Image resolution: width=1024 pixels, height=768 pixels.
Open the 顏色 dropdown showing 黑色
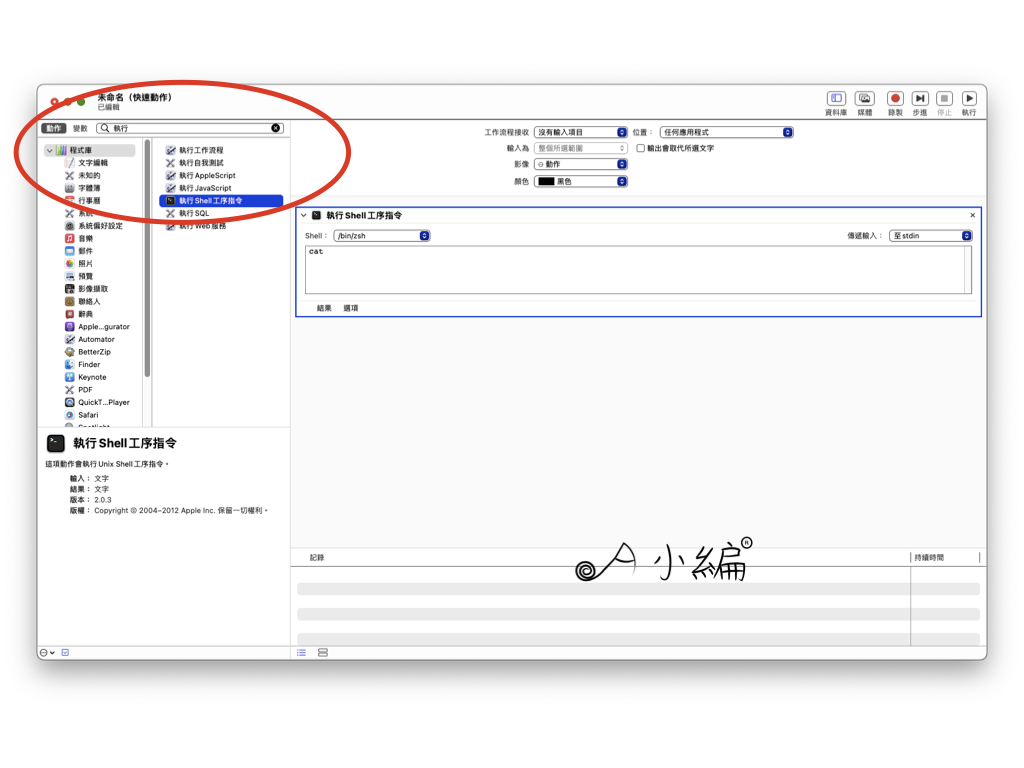581,182
